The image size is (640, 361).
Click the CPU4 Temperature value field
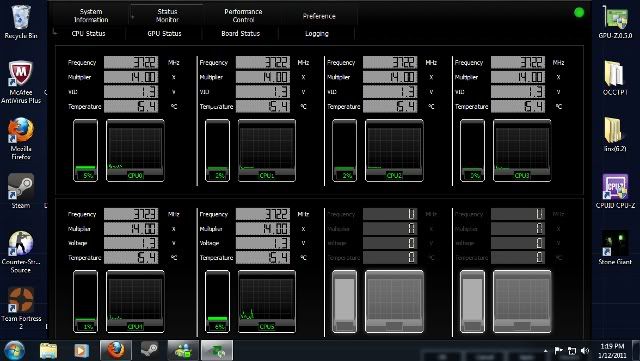tap(131, 257)
